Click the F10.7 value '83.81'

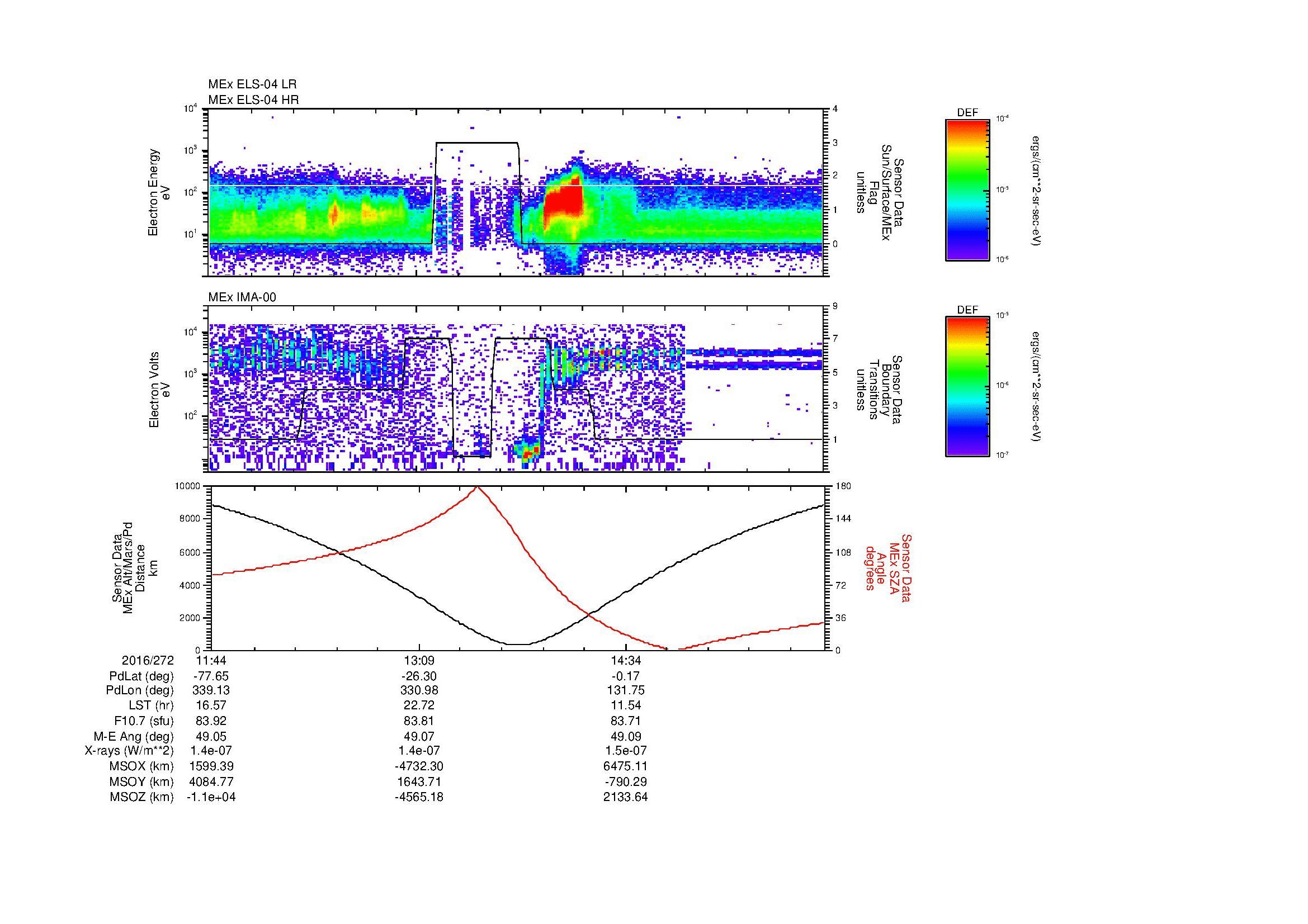[x=419, y=721]
